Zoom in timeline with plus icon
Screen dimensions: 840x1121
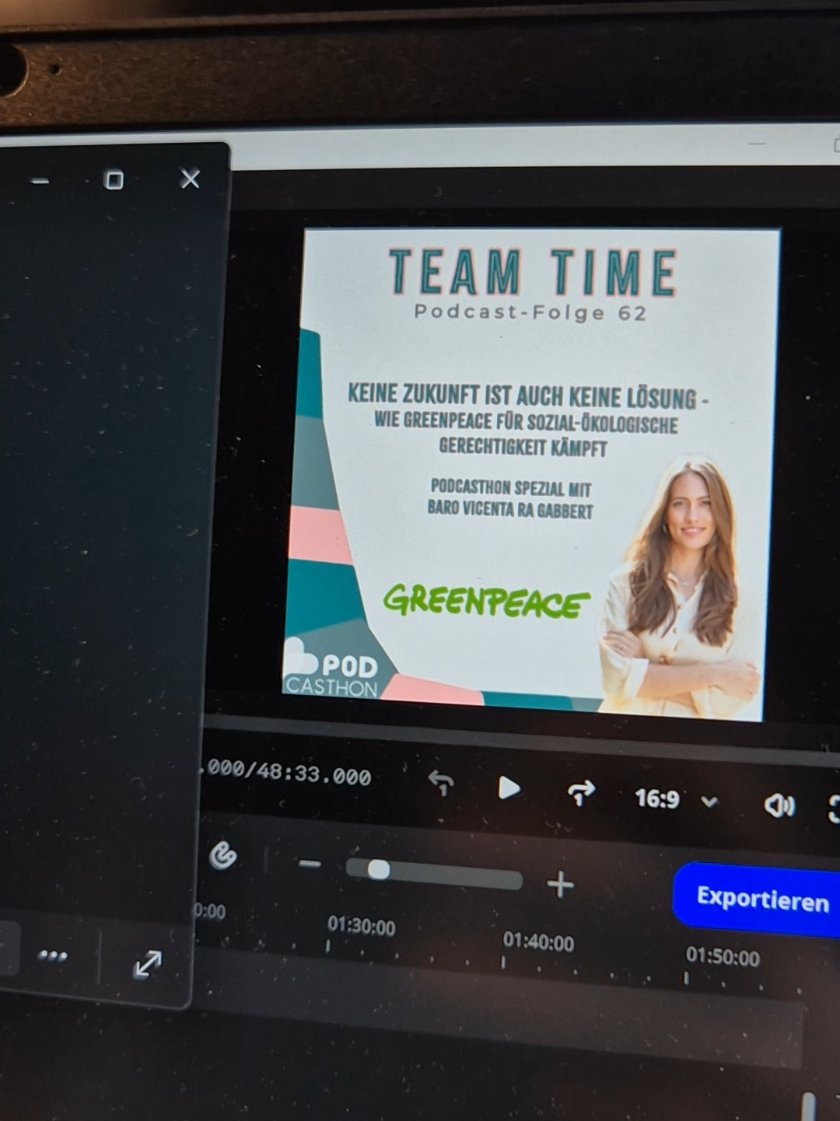tap(560, 884)
